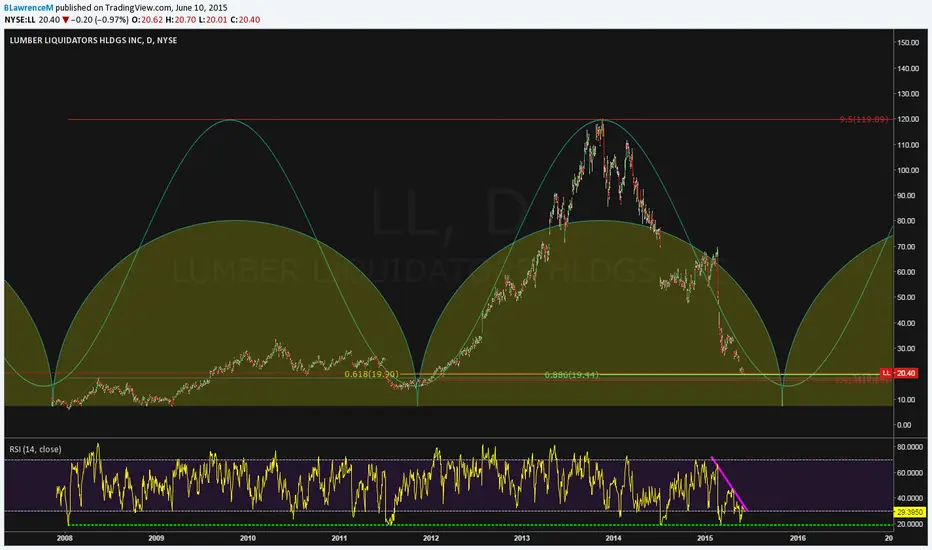Click the 70.00 price axis label
Screen dimensions: 932x550
coord(907,247)
